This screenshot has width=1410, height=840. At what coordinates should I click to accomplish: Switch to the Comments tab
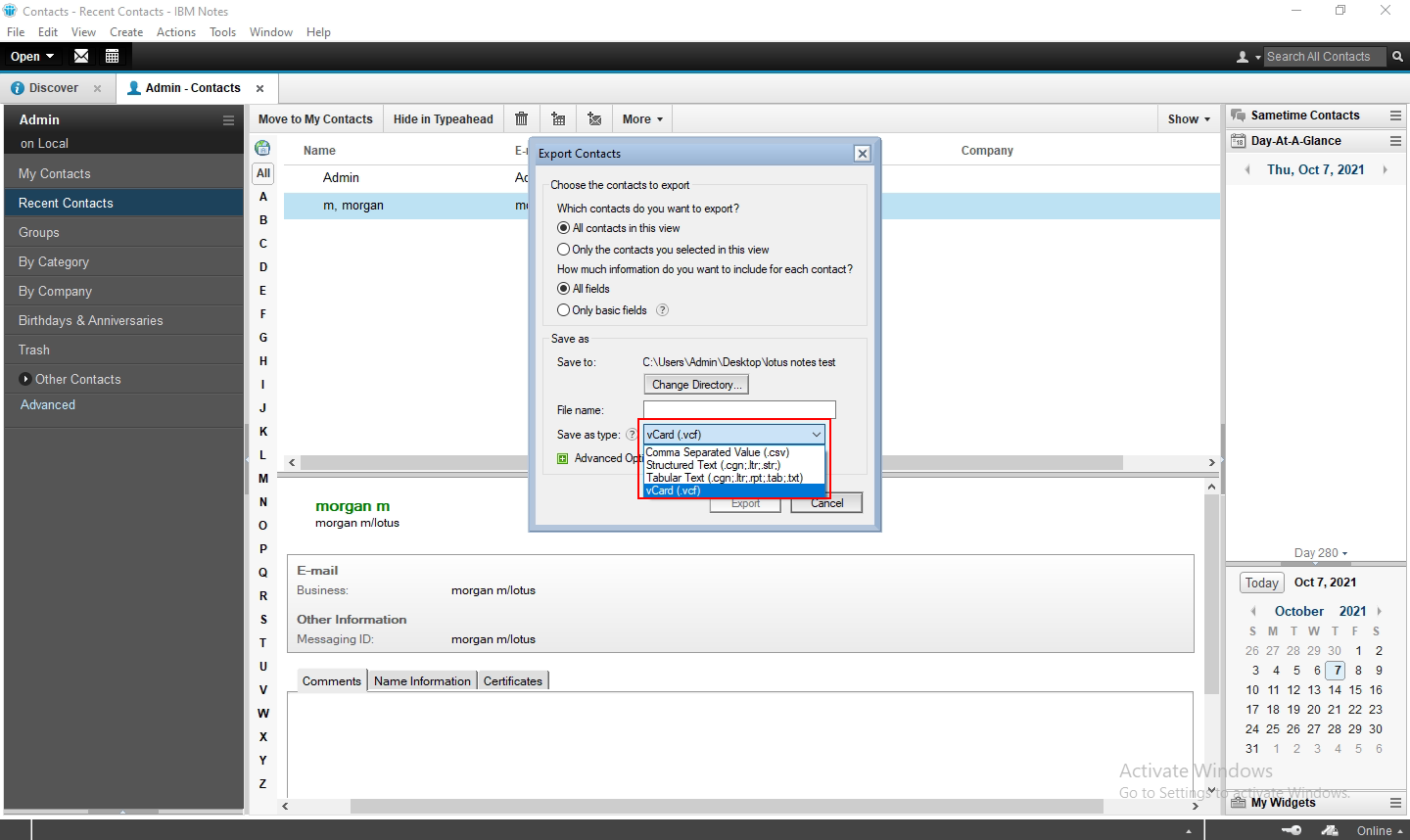point(332,681)
